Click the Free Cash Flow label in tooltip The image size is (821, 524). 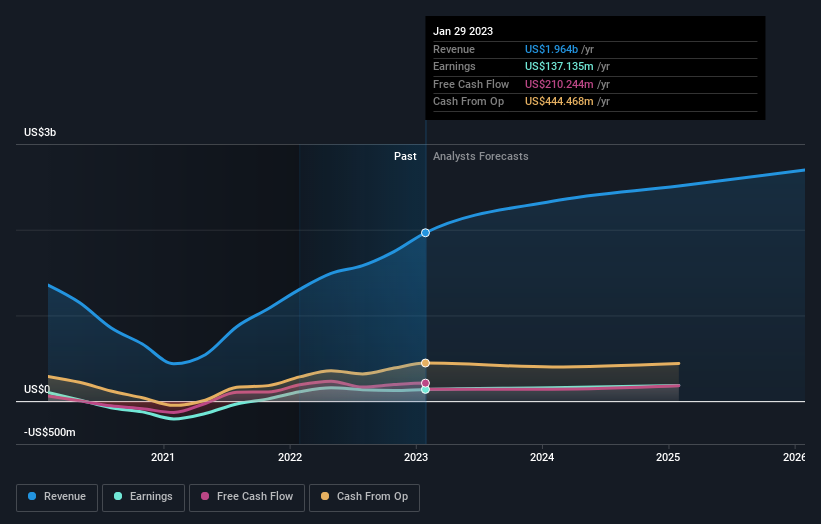(x=471, y=84)
